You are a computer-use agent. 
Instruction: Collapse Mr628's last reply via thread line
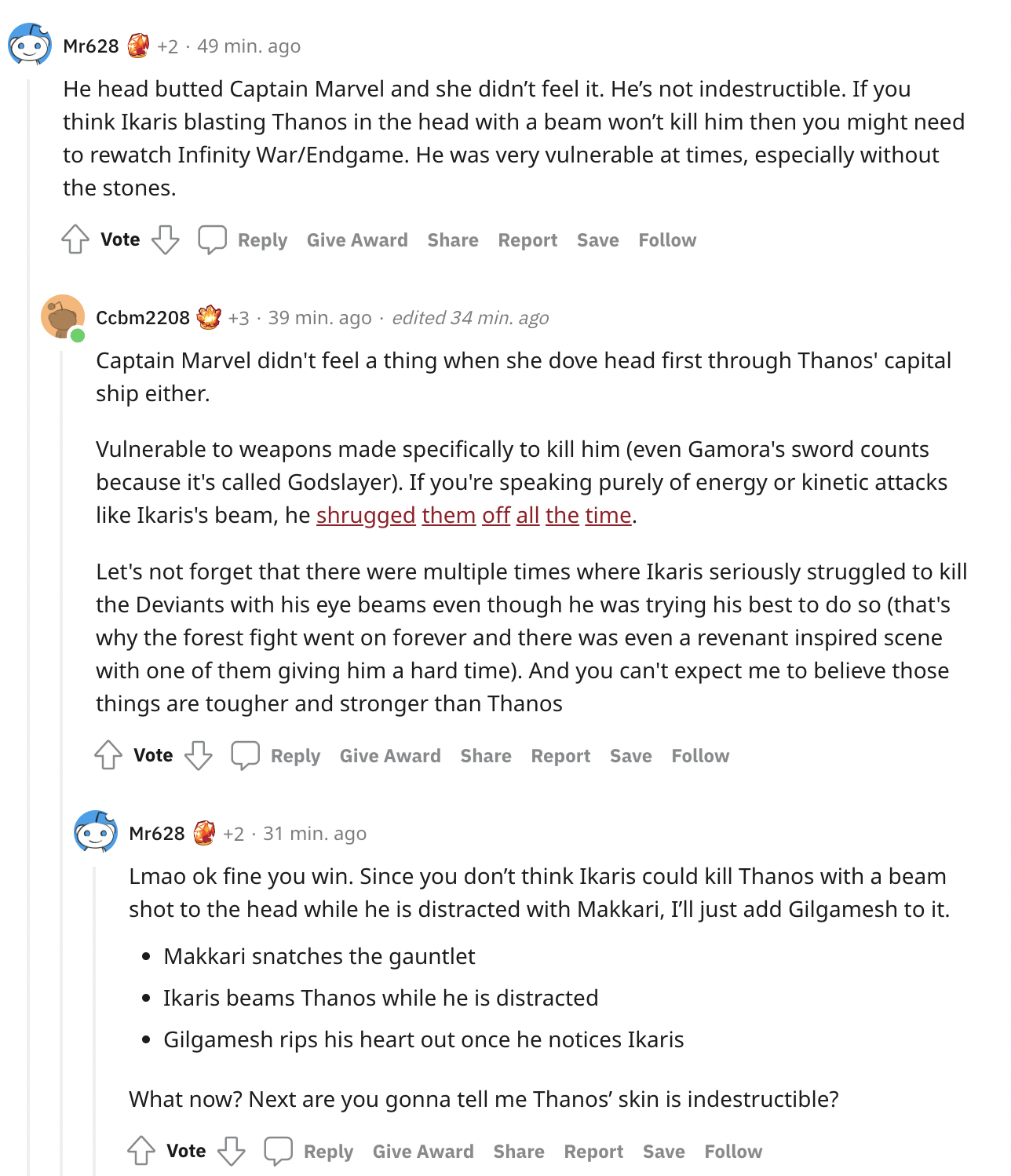click(x=95, y=1021)
